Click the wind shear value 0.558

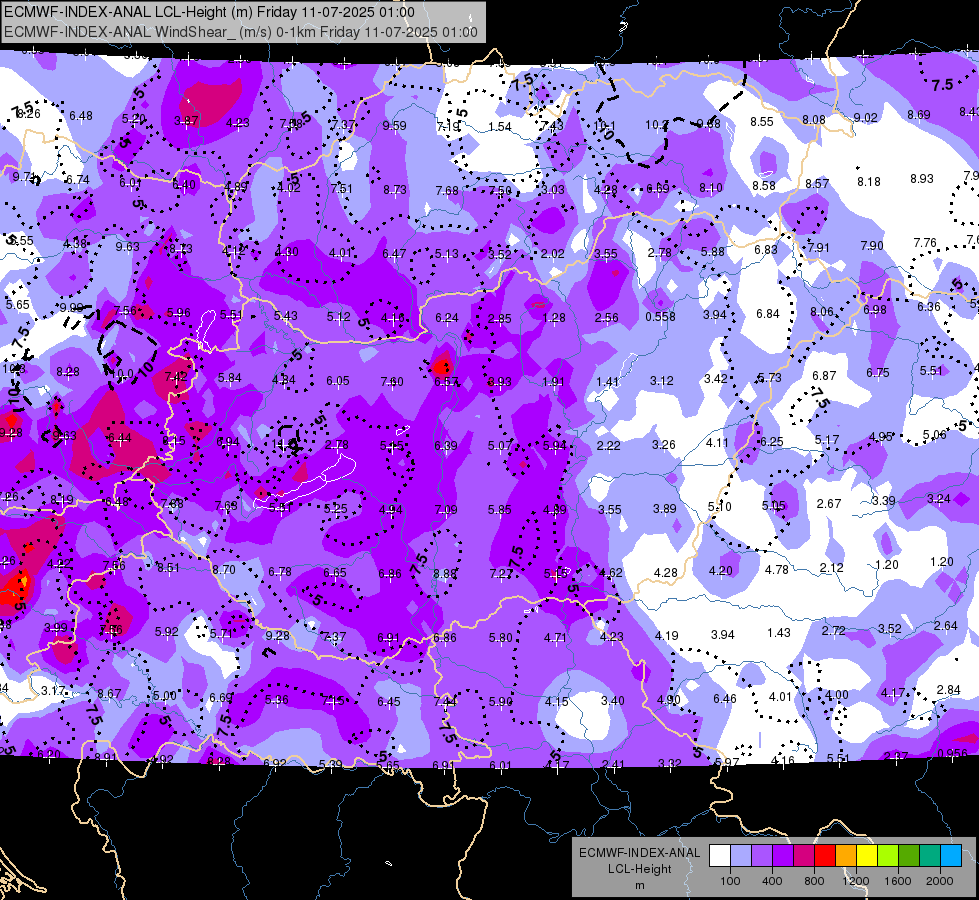(661, 317)
